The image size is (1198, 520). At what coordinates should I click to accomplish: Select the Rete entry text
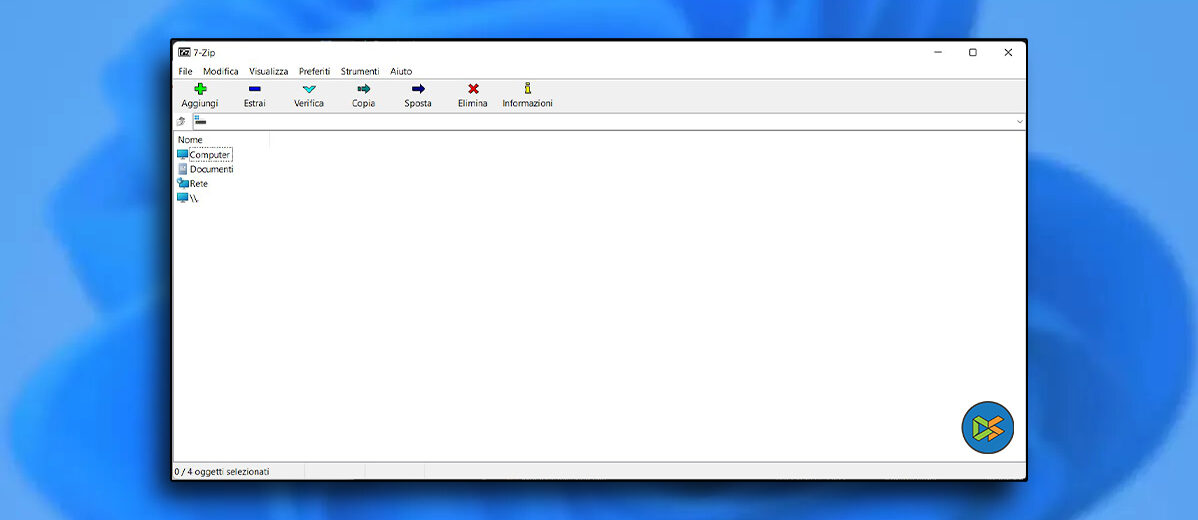pos(199,183)
